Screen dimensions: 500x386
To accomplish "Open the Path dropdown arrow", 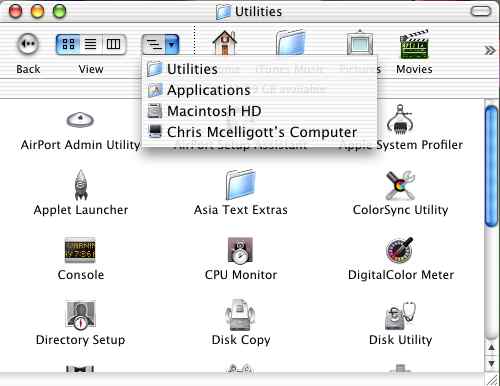I will point(172,44).
